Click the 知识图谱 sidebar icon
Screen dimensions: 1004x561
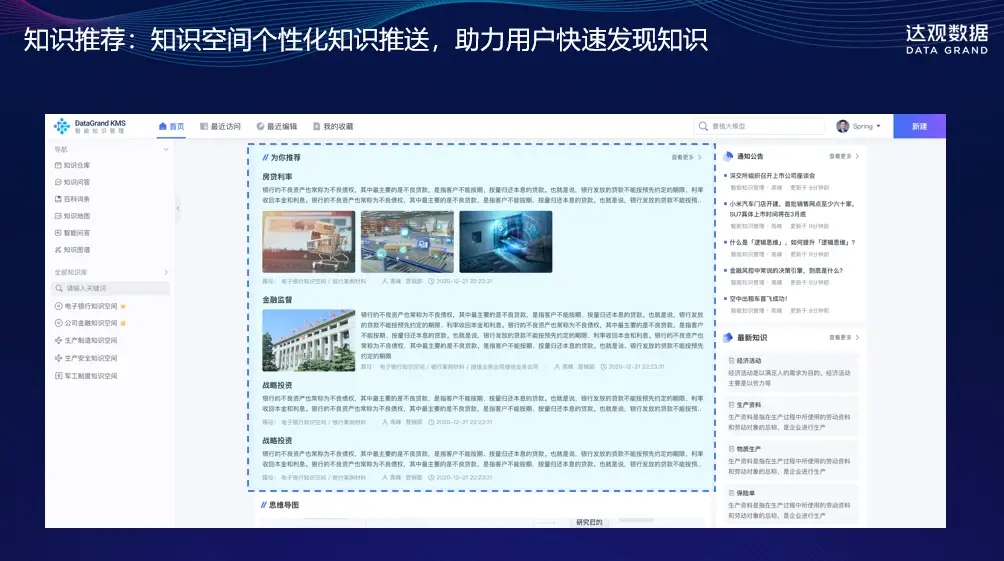(58, 250)
